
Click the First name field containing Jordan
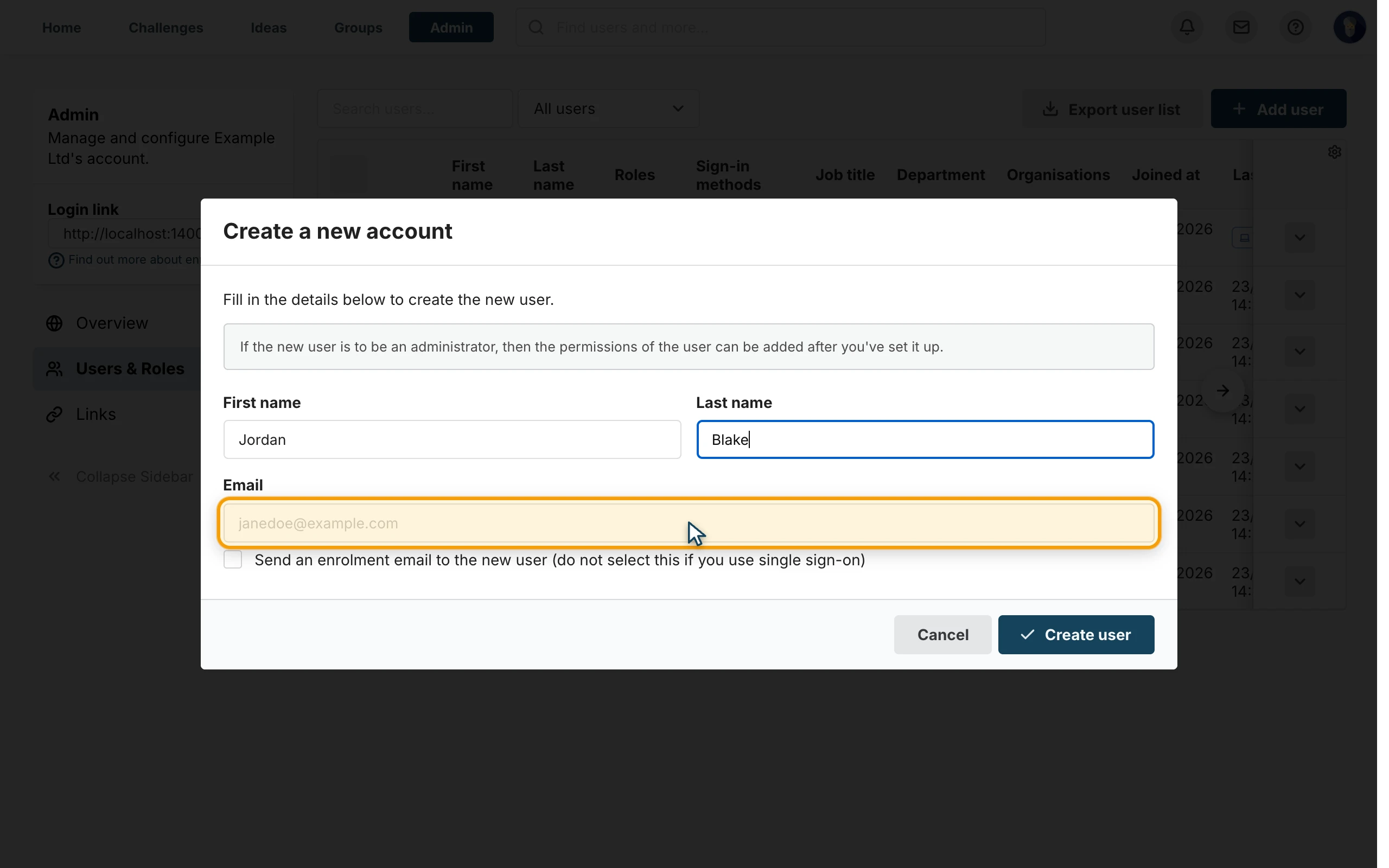[x=453, y=440]
